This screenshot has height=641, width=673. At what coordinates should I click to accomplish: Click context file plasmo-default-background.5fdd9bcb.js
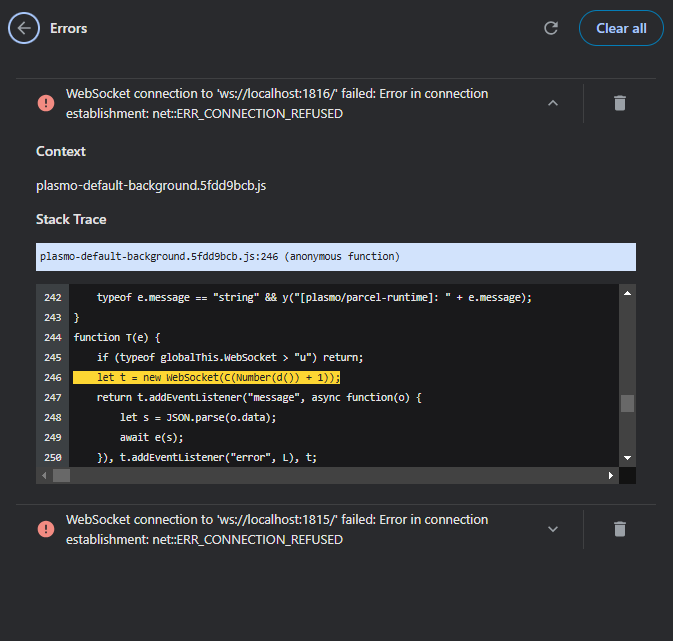pos(151,185)
